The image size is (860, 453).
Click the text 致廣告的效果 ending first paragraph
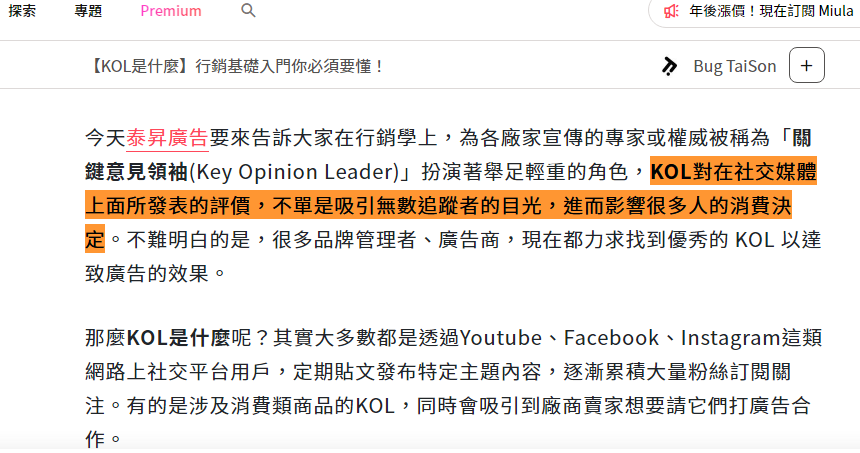point(147,273)
